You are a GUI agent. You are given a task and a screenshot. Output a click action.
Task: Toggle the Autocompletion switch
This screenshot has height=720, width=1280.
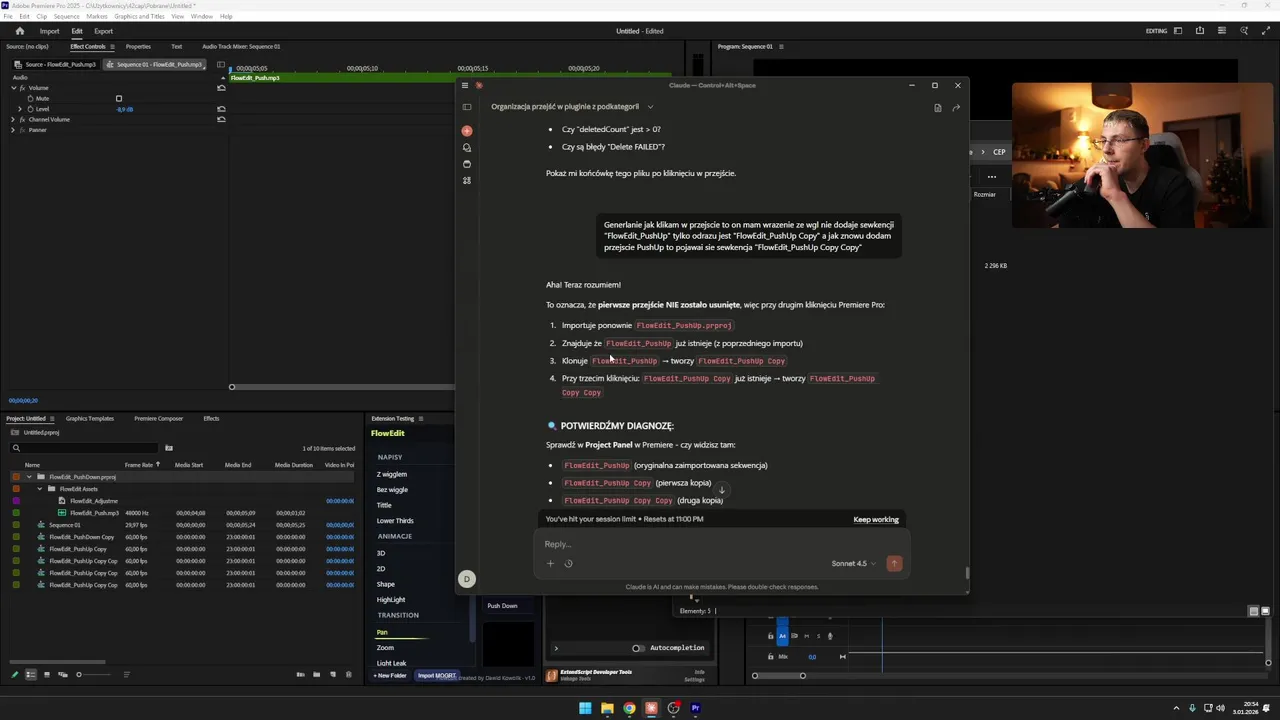click(x=638, y=648)
